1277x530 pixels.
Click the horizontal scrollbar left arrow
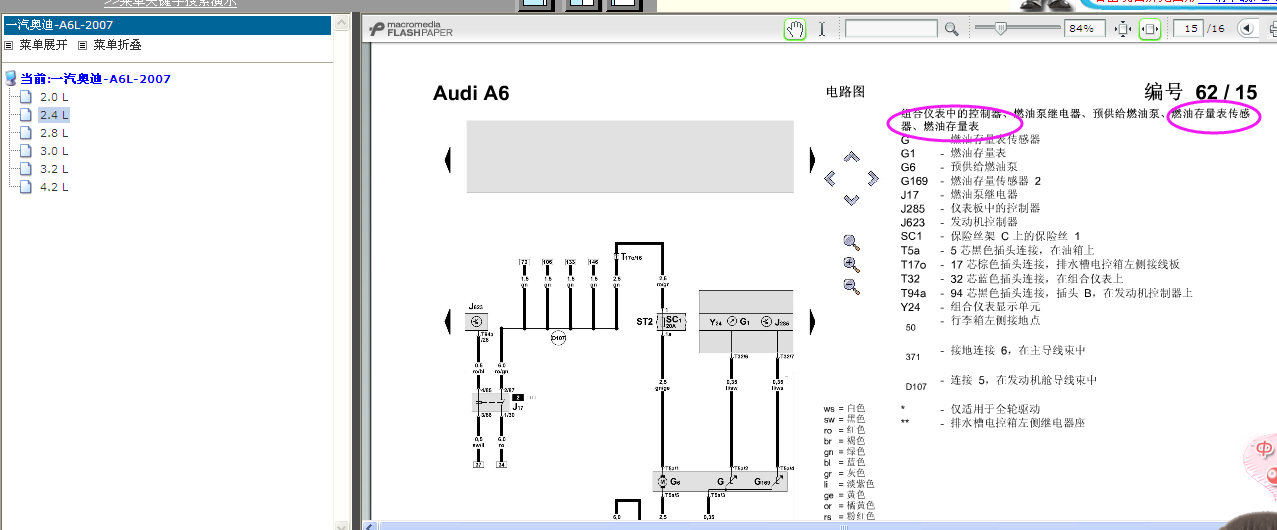coord(370,525)
